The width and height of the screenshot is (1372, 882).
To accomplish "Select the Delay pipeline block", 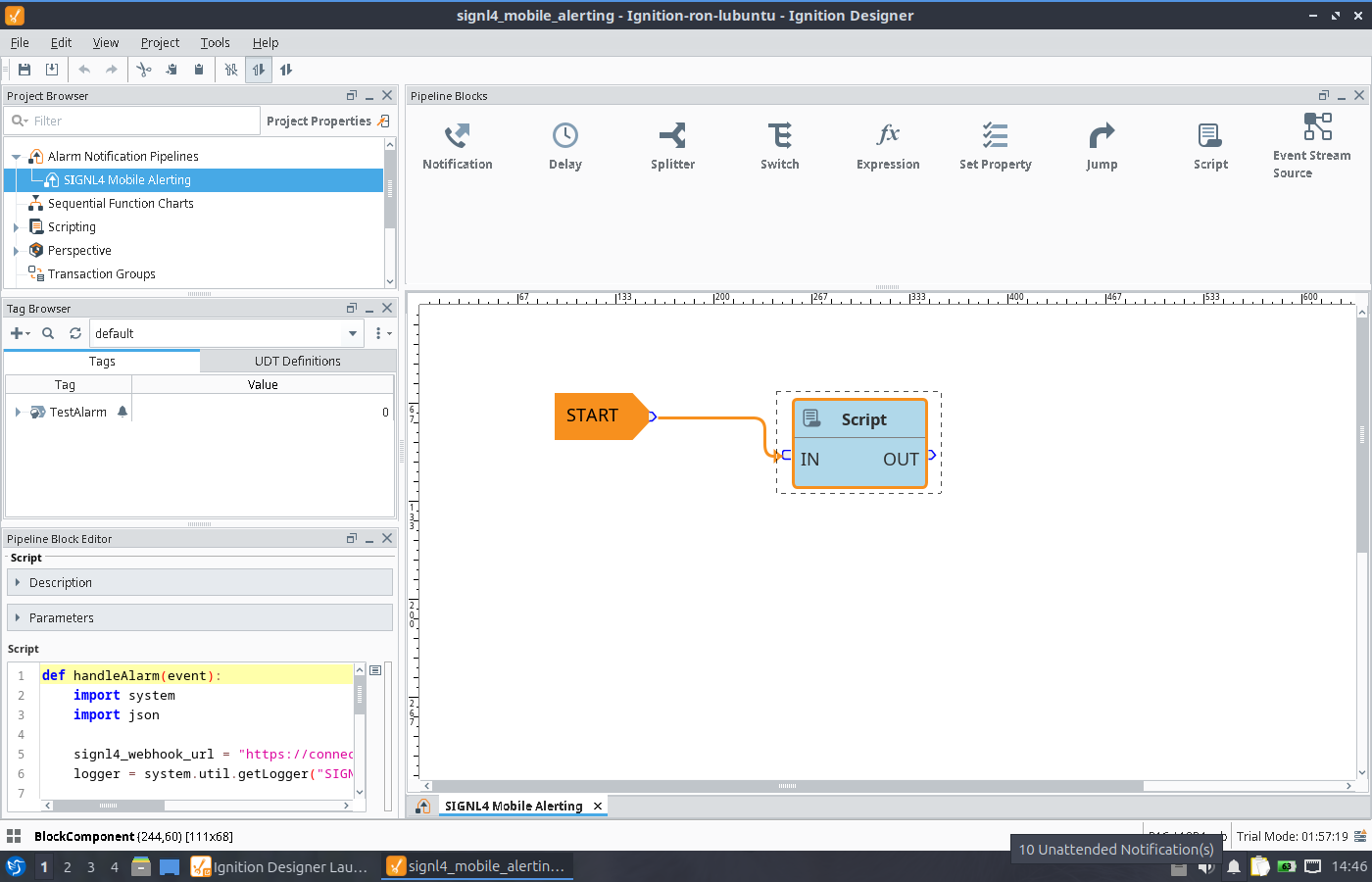I will coord(565,147).
